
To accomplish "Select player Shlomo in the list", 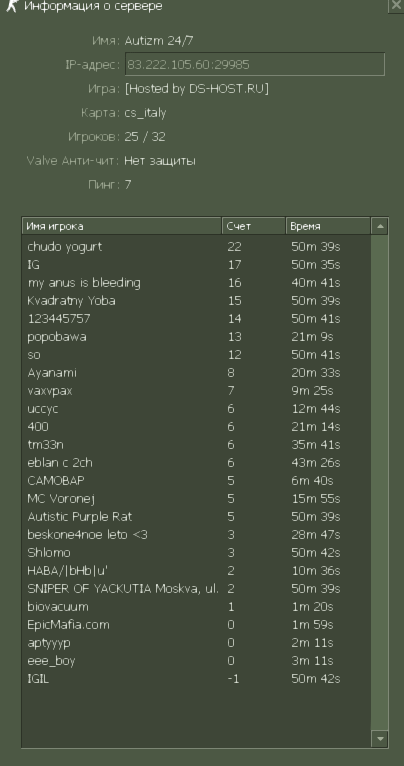I will coord(196,553).
